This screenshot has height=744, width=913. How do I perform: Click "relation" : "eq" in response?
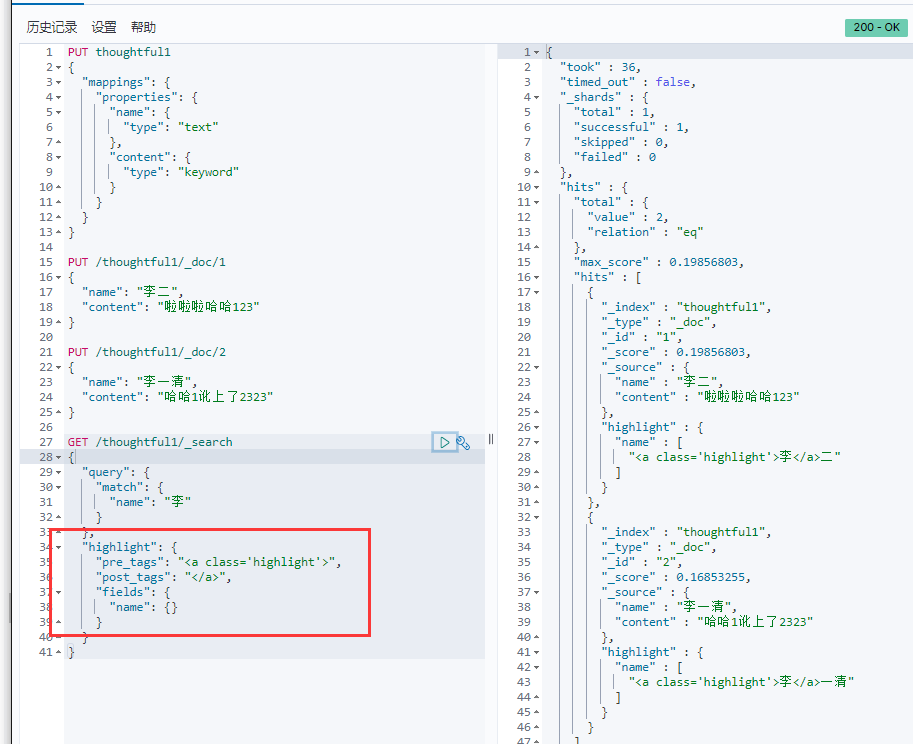[645, 232]
